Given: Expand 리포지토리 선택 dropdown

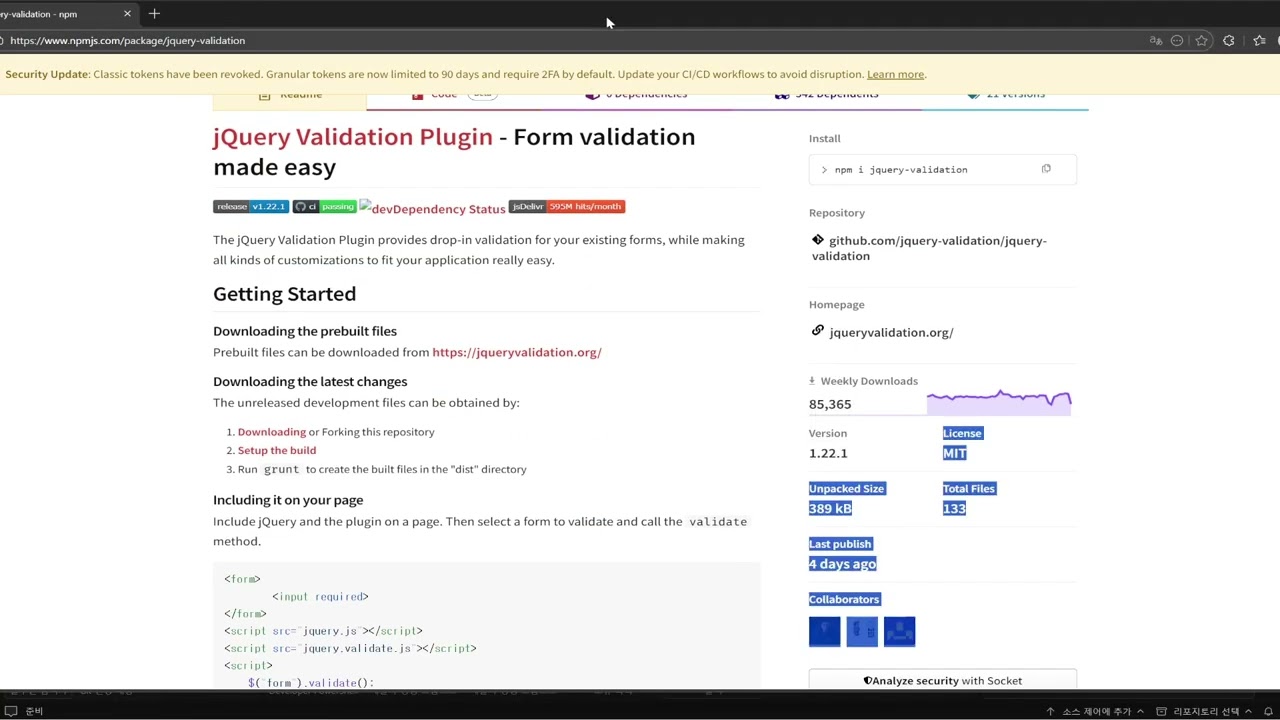Looking at the screenshot, I should 1204,711.
